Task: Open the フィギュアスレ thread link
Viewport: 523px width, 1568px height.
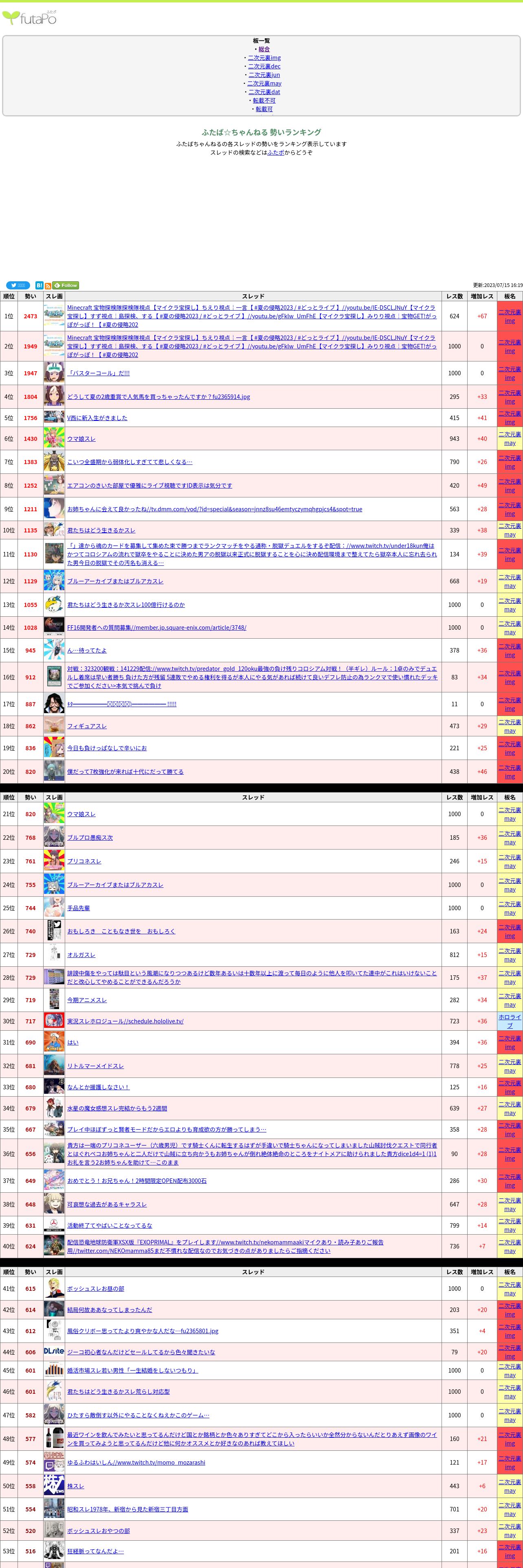Action: click(x=86, y=726)
